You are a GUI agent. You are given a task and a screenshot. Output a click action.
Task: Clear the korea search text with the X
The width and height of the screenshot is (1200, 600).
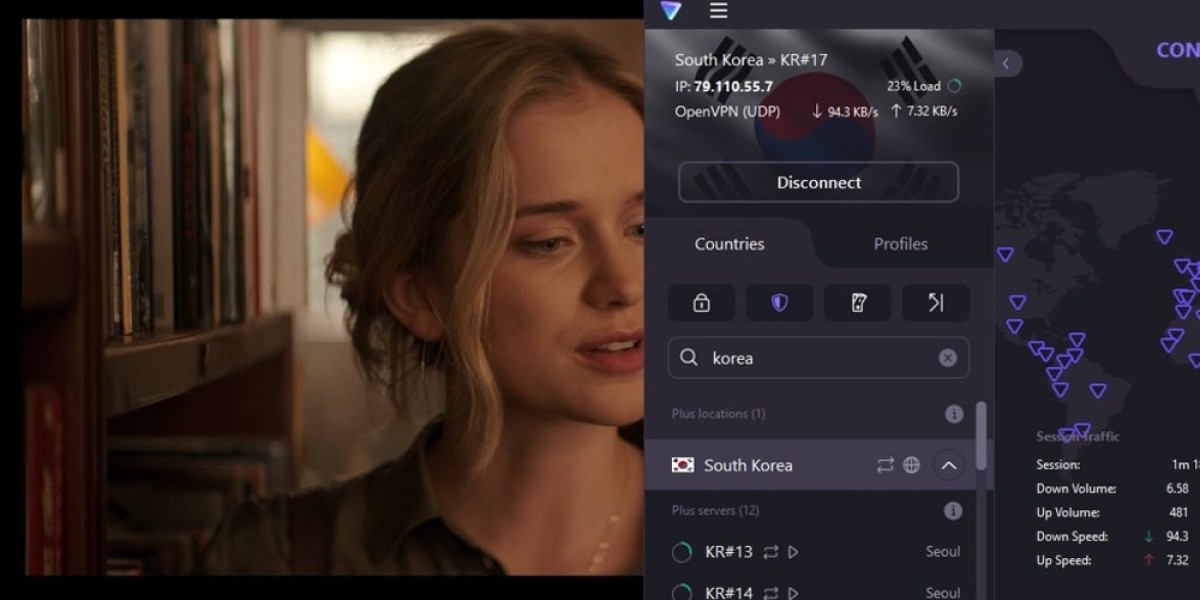[948, 357]
